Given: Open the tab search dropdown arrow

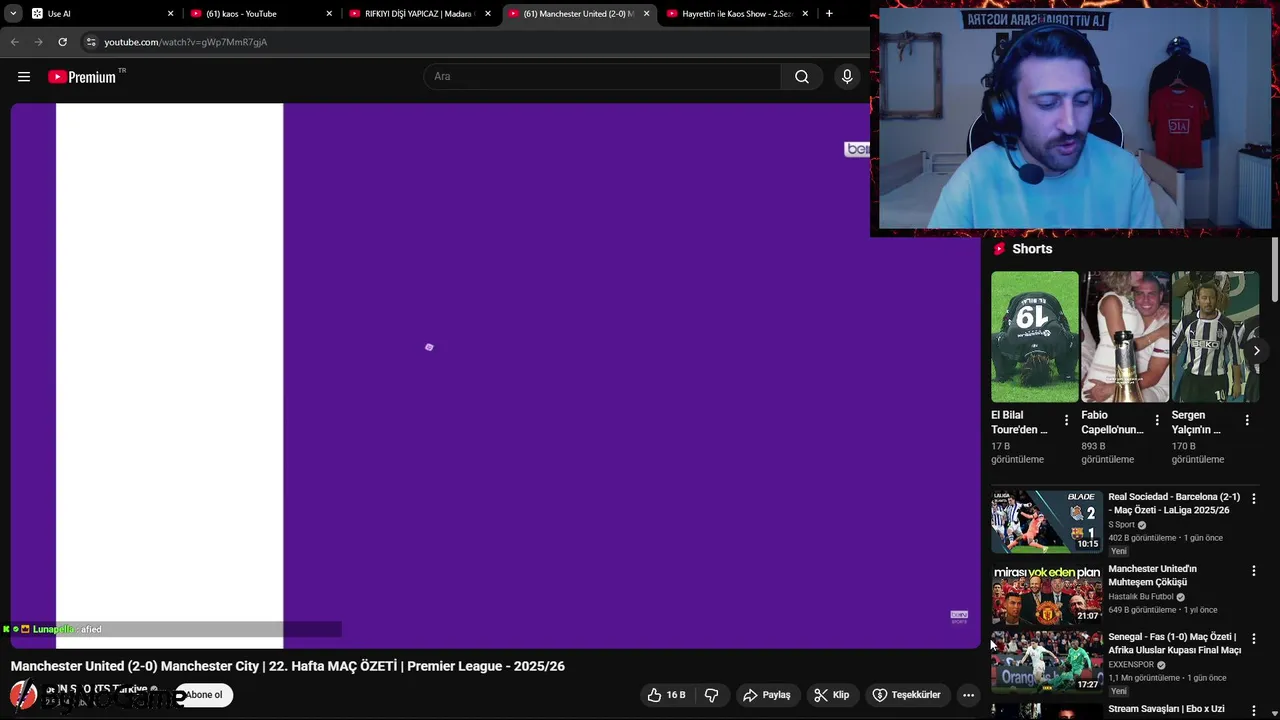Looking at the screenshot, I should 13,14.
